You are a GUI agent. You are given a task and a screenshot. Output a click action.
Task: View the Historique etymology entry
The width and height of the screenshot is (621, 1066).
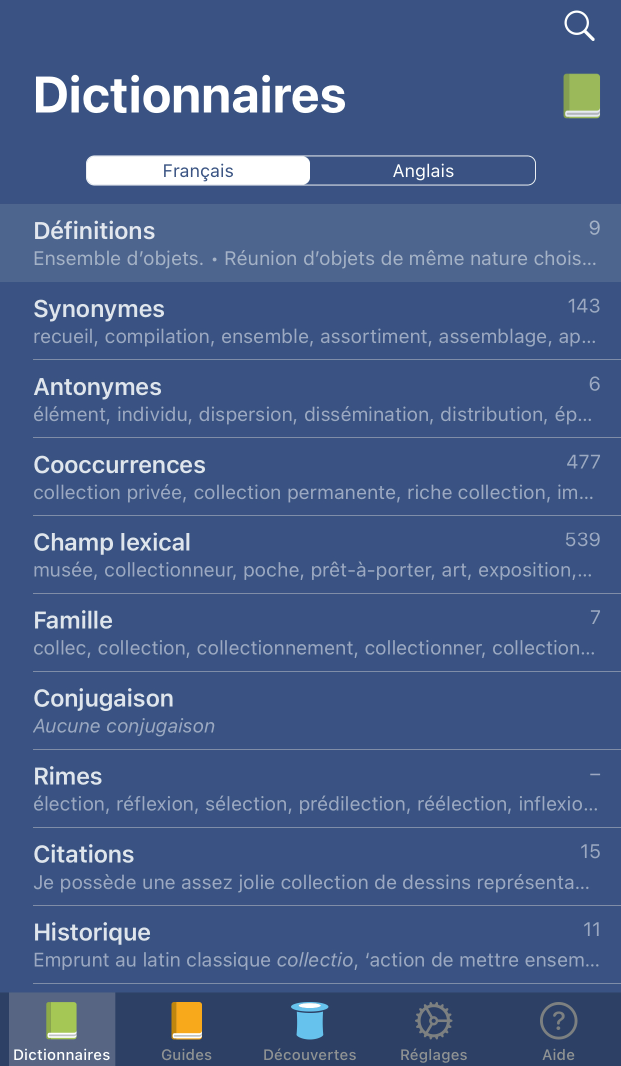tap(310, 945)
